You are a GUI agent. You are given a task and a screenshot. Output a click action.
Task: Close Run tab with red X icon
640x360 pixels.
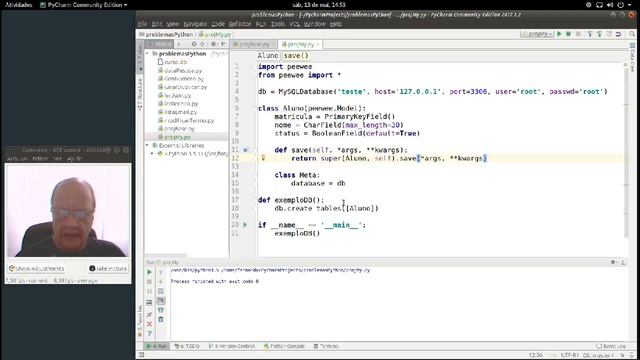(x=149, y=324)
